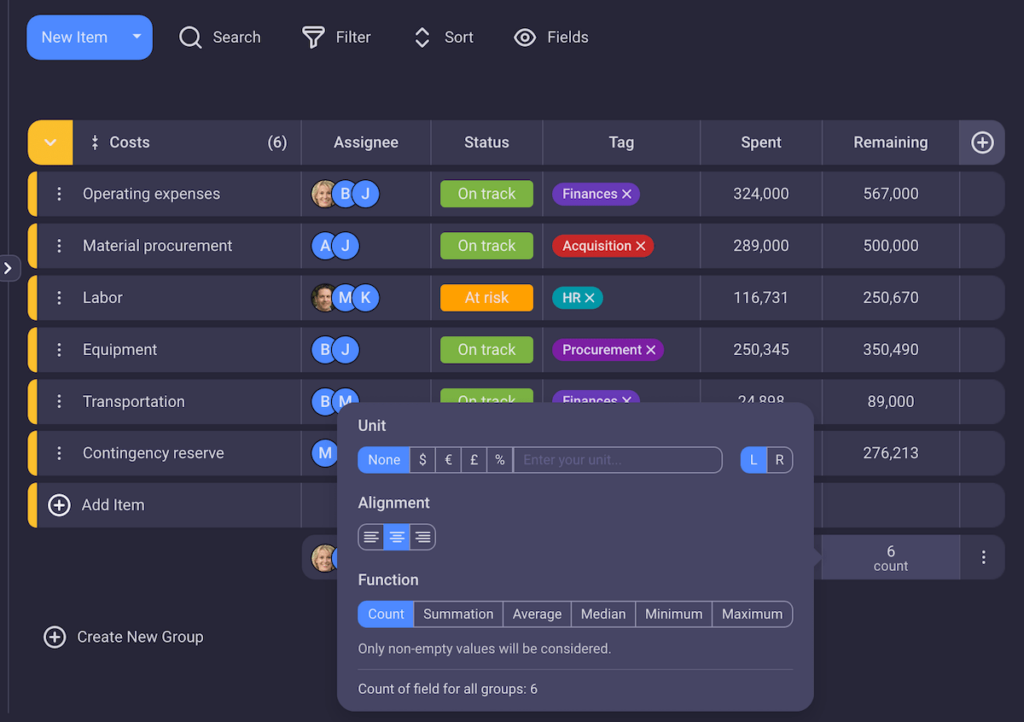This screenshot has width=1024, height=722.
Task: Expand the New Item dropdown arrow
Action: tap(137, 37)
